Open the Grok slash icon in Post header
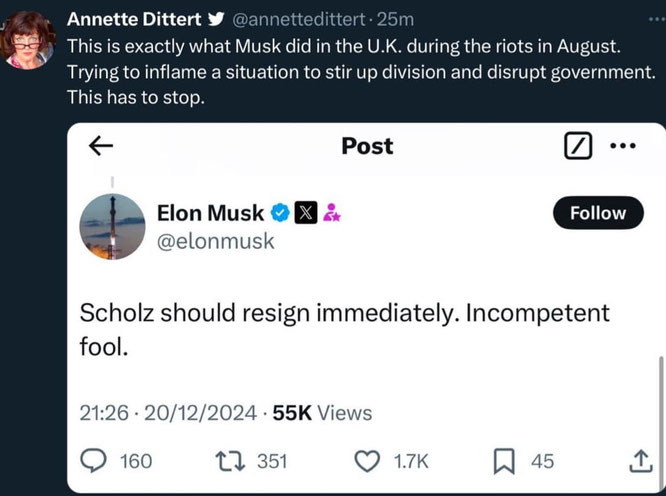Viewport: 666px width, 496px height. [x=578, y=146]
